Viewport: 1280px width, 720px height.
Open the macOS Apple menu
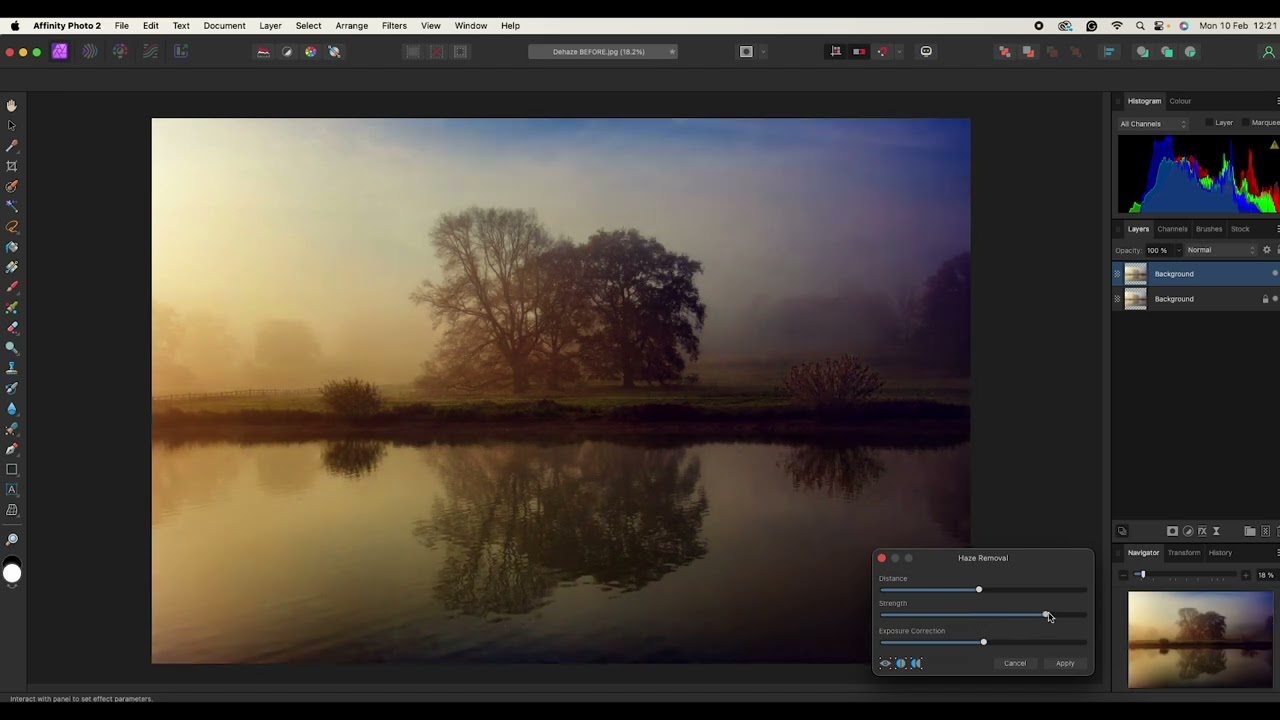(14, 25)
